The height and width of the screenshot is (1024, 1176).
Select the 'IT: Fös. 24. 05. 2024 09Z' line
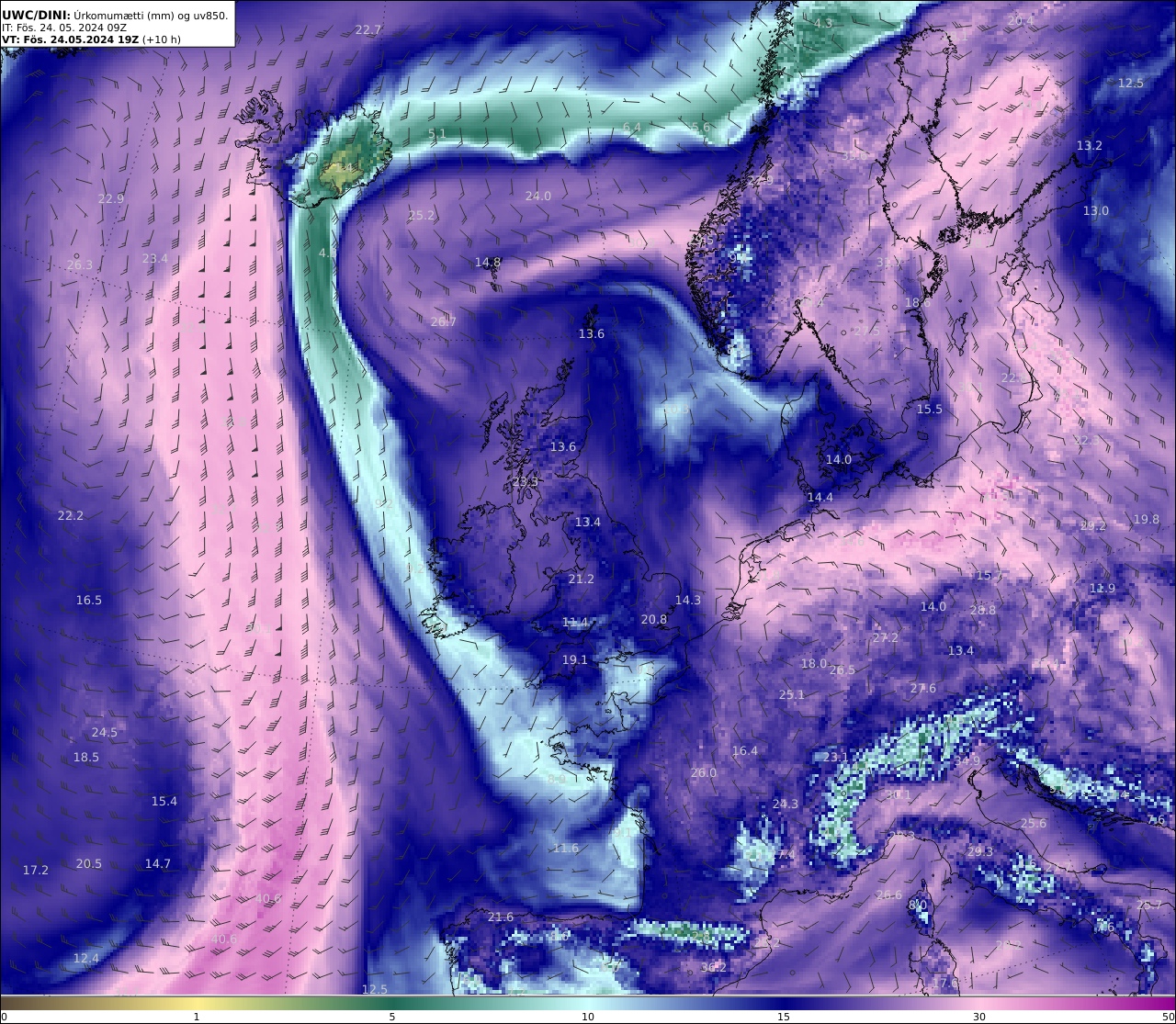pos(64,28)
